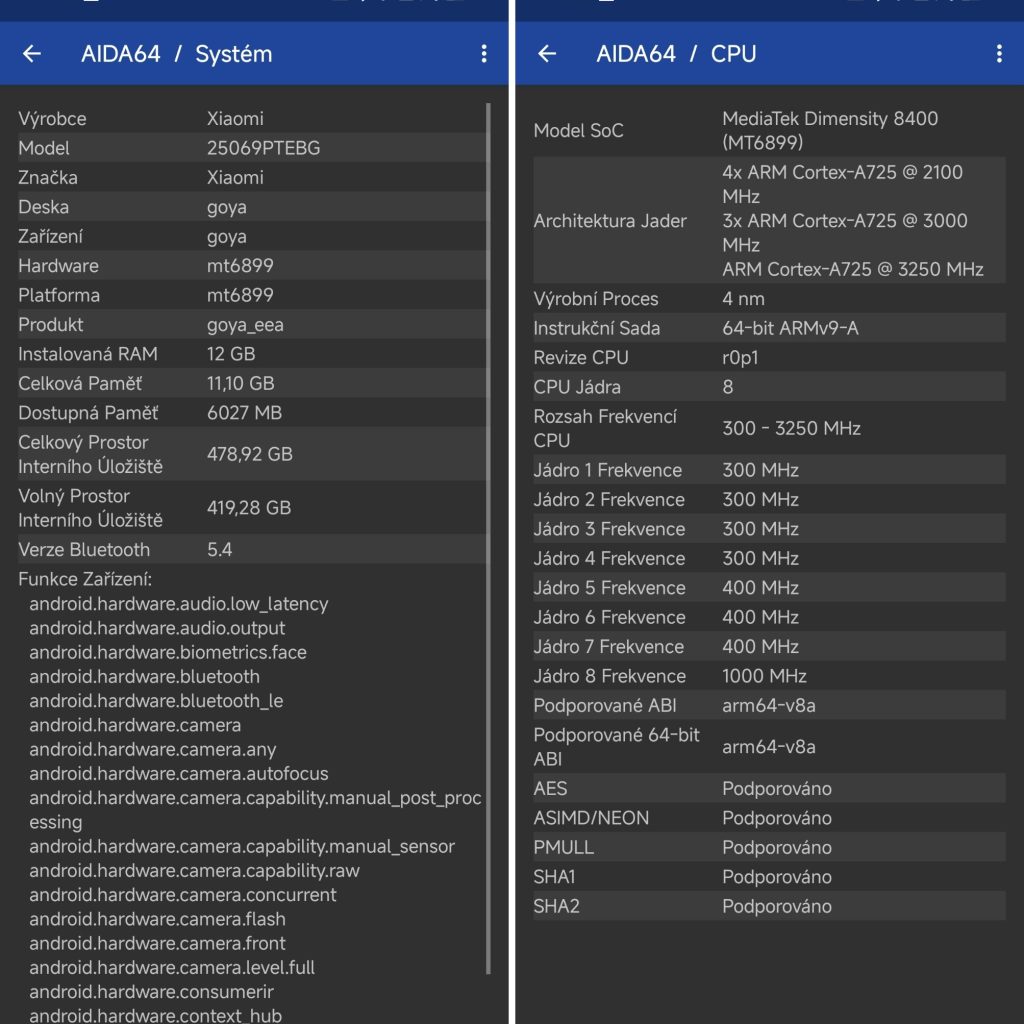Select the Volný Prostor Interního Úložiště row
Viewport: 1024px width, 1024px height.
250,508
